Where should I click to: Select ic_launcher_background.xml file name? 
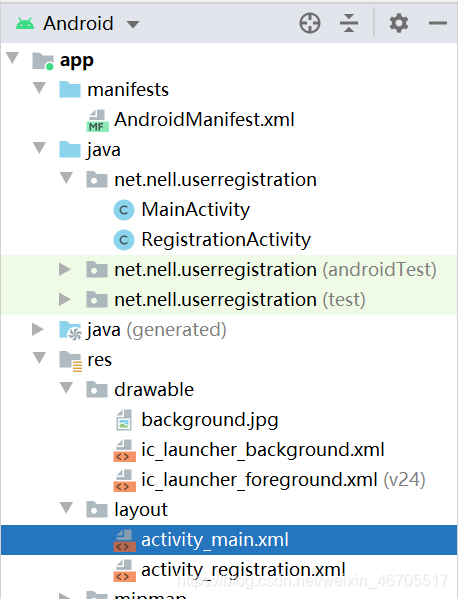click(263, 450)
